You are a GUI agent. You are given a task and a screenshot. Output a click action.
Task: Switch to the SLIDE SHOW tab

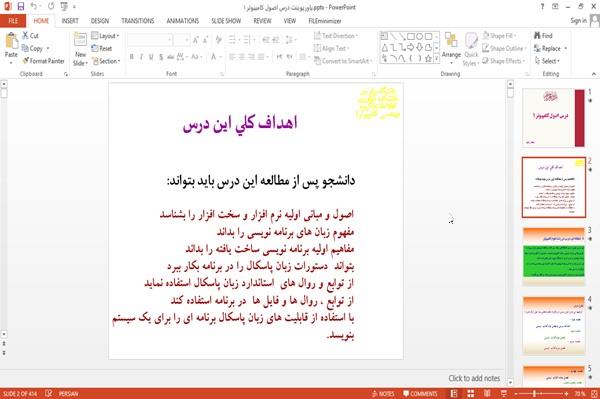click(226, 21)
